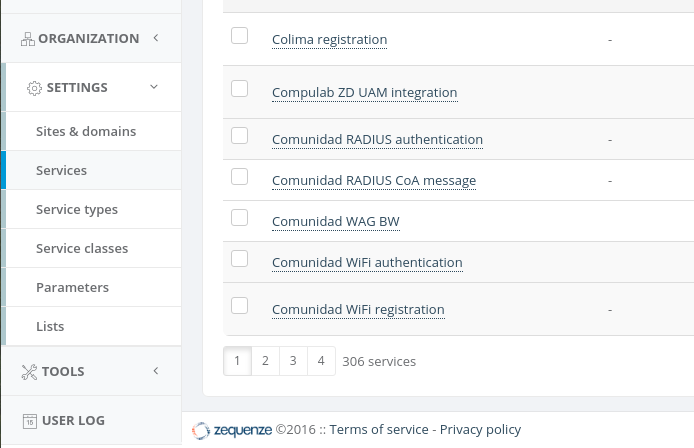The width and height of the screenshot is (694, 448).
Task: Open Comunidad RADIUS CoA message service
Action: [x=374, y=181]
